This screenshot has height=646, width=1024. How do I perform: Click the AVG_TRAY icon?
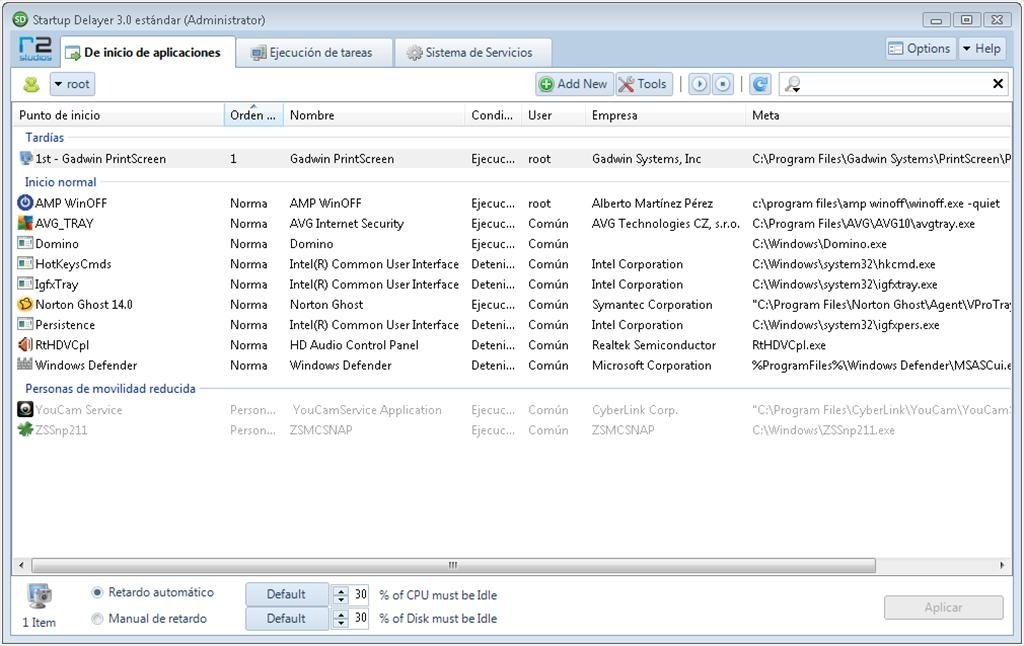coord(25,223)
